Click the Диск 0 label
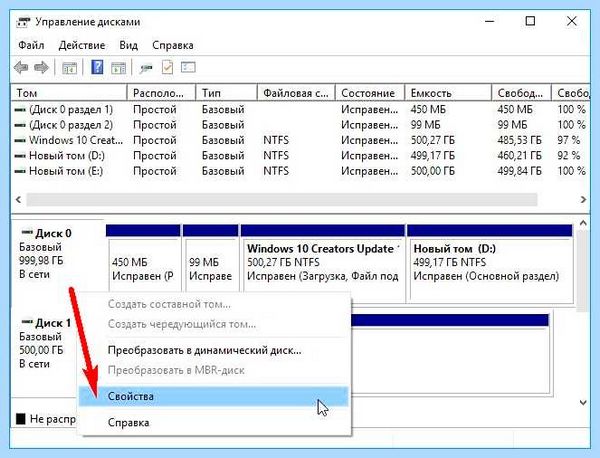Screen dimensions: 600x458 coord(53,233)
